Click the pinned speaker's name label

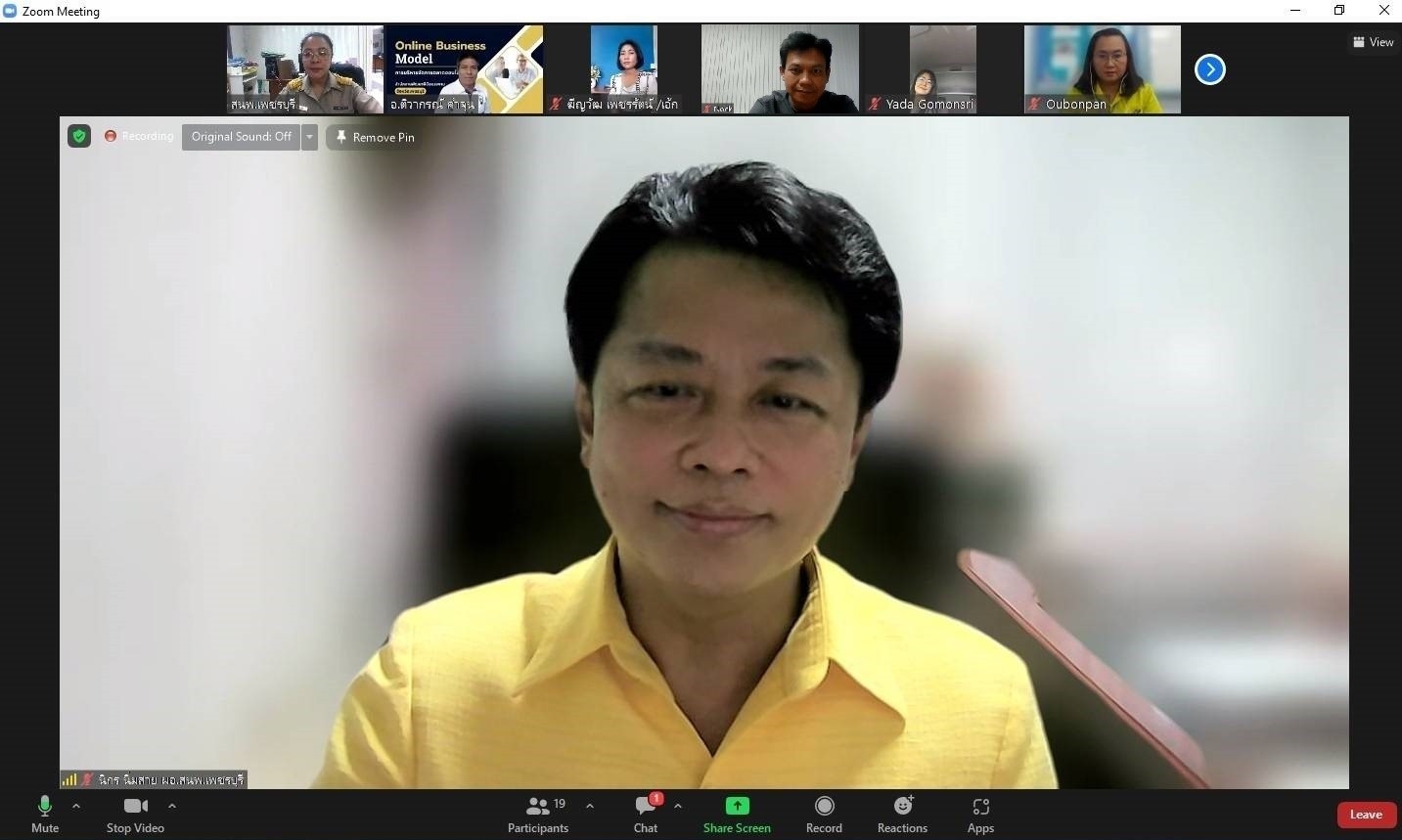(x=171, y=780)
